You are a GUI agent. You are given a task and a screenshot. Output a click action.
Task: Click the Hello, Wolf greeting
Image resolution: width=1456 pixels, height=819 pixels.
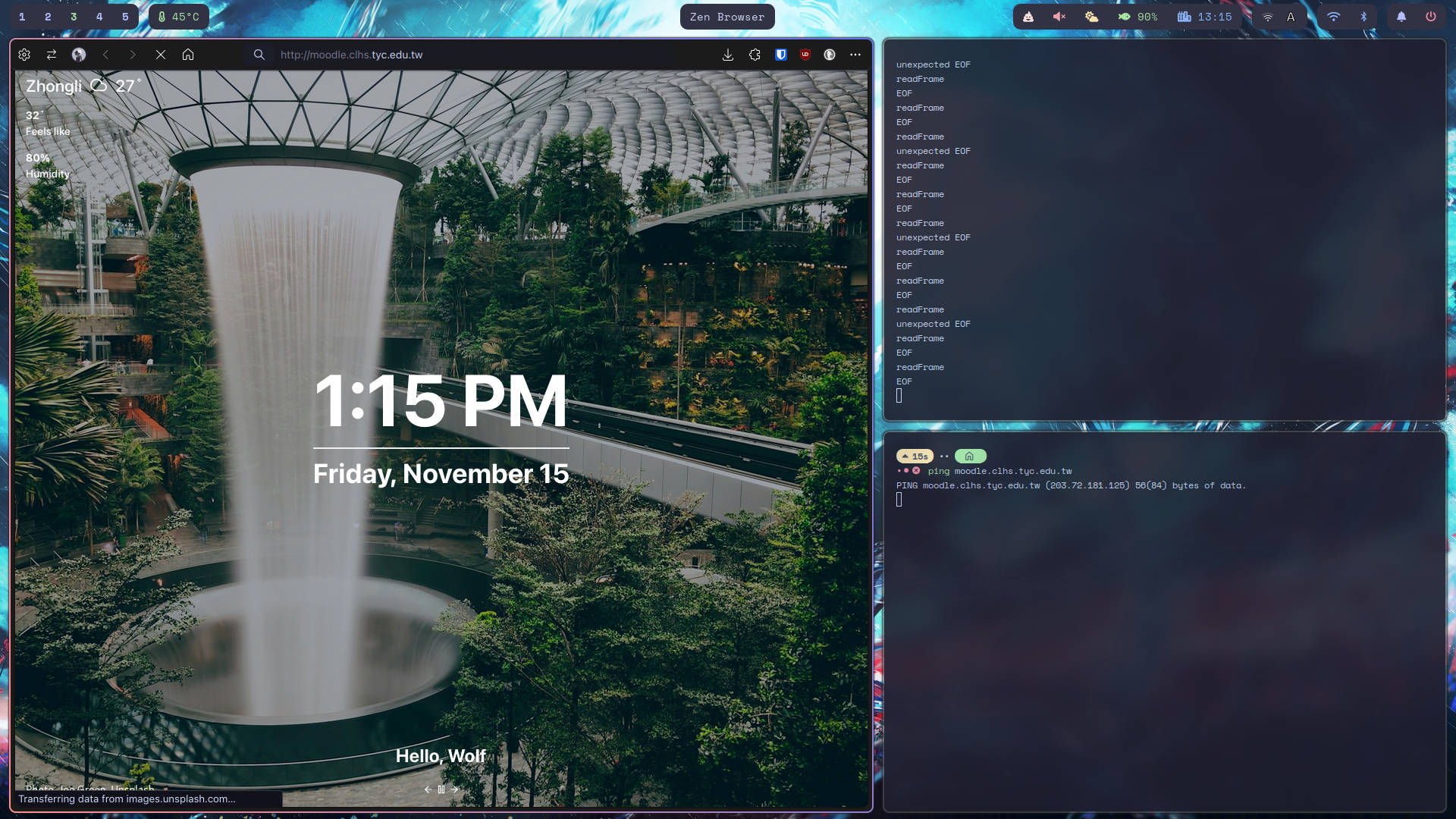(x=441, y=756)
